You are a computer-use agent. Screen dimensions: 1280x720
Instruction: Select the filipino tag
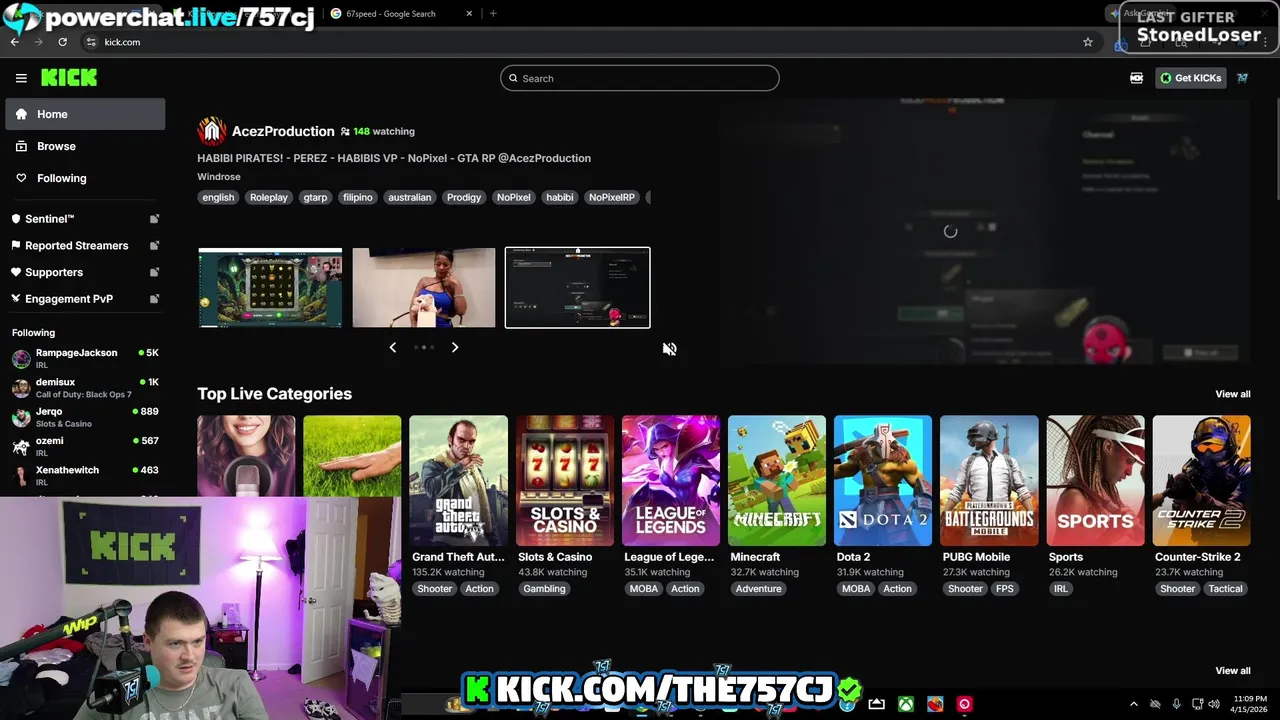pos(358,197)
